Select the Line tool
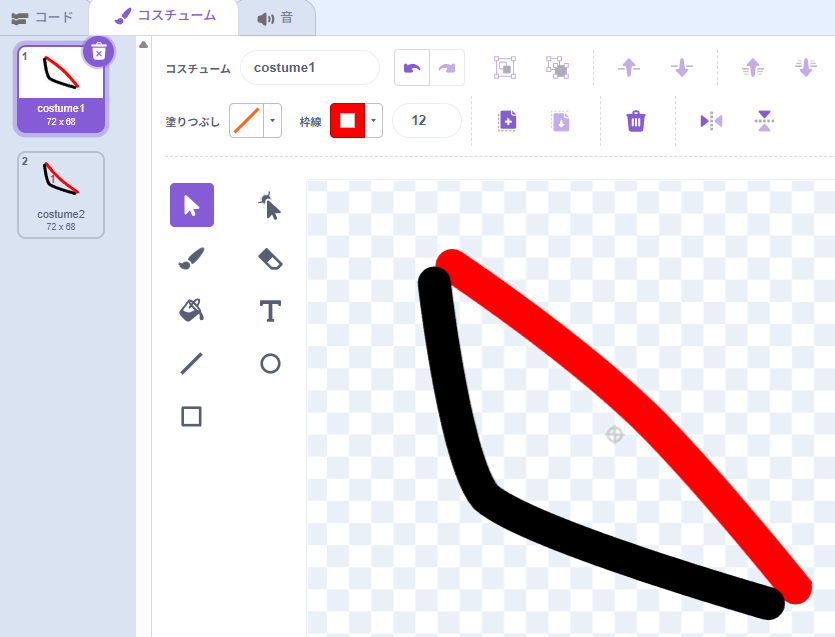 pos(191,363)
